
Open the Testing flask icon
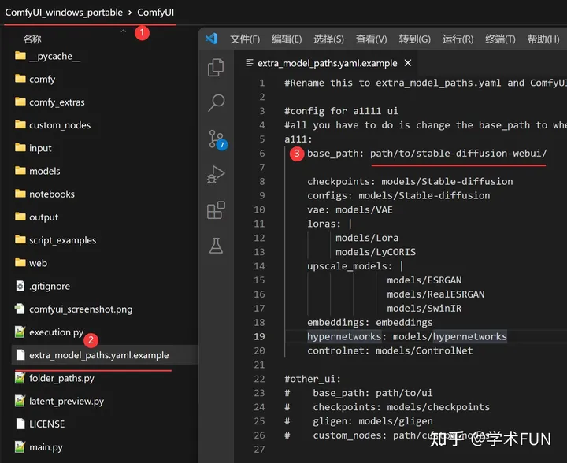click(216, 246)
